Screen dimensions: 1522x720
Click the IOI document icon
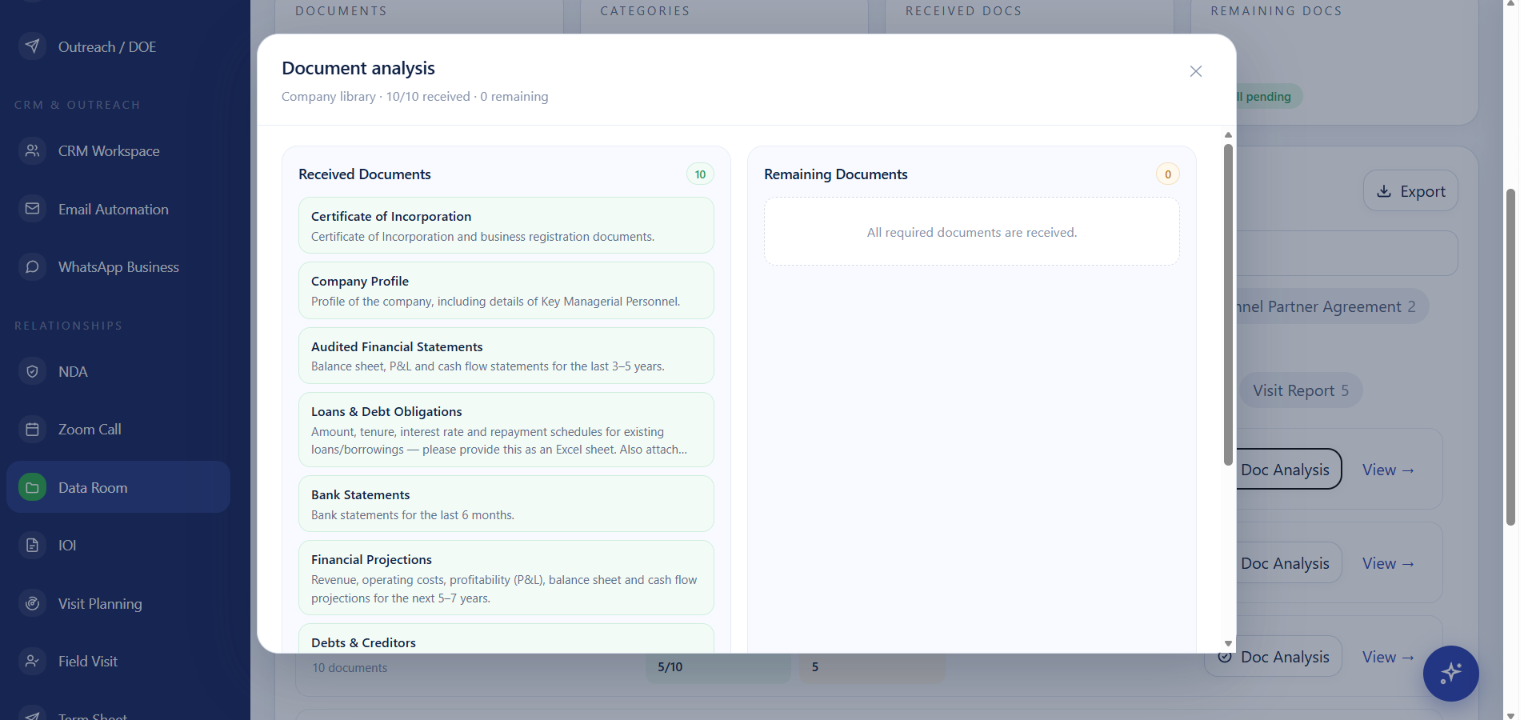32,545
